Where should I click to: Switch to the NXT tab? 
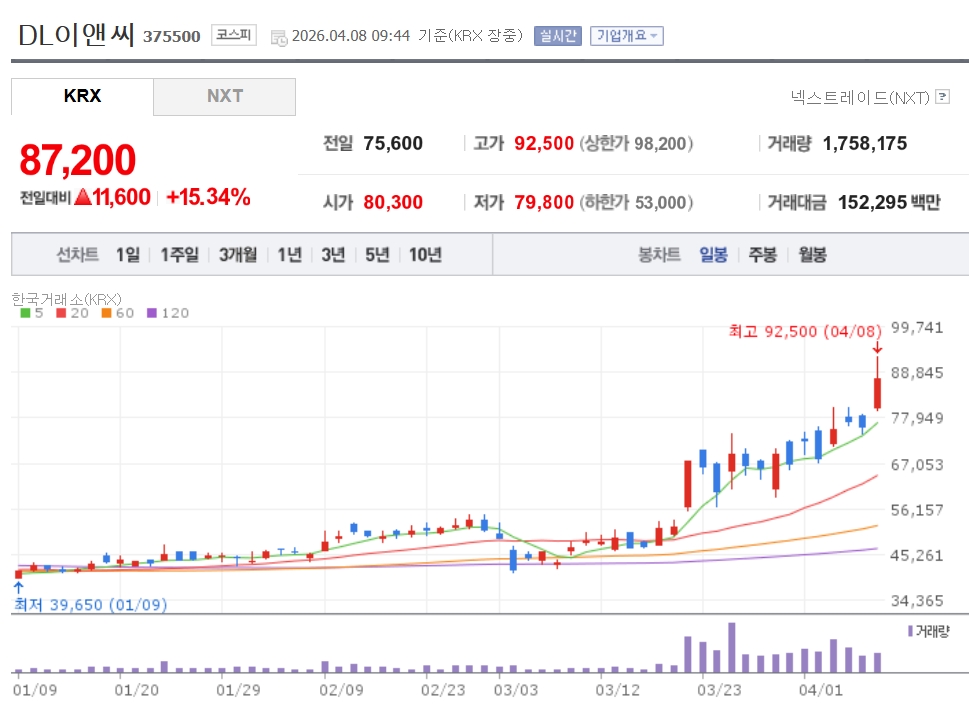tap(225, 97)
